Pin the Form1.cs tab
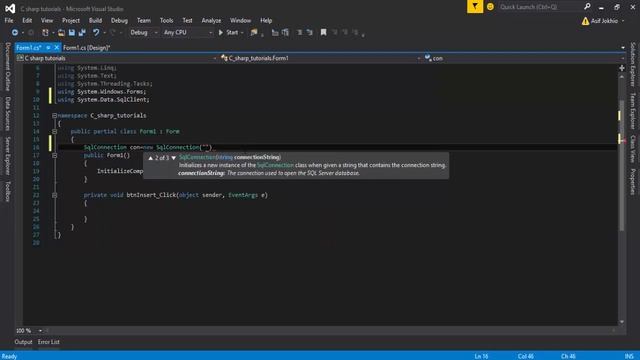The image size is (640, 360). pyautogui.click(x=48, y=48)
